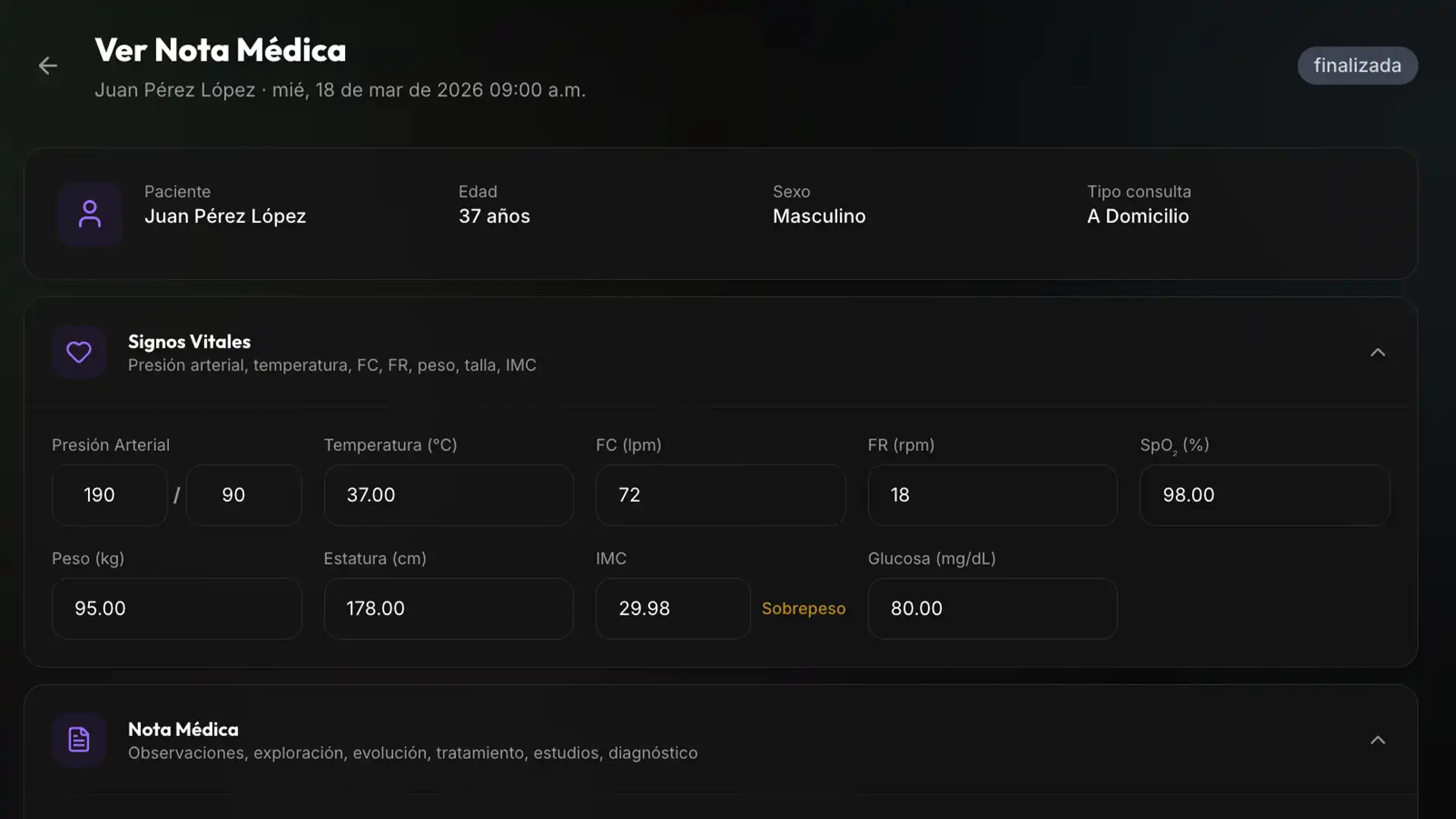Click the systolic pressure field showing 190
Screen dimensions: 1456x819
tap(109, 495)
